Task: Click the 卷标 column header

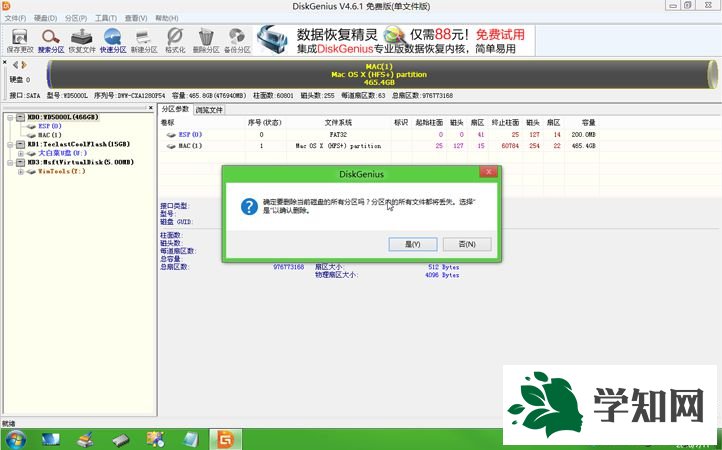Action: point(168,123)
